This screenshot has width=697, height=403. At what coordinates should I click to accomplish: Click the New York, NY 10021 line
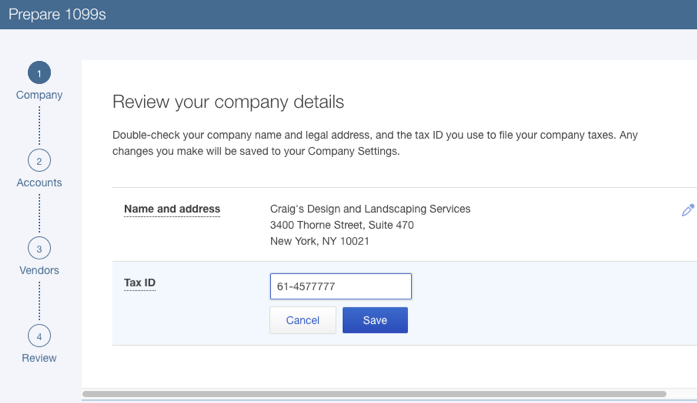(x=320, y=241)
